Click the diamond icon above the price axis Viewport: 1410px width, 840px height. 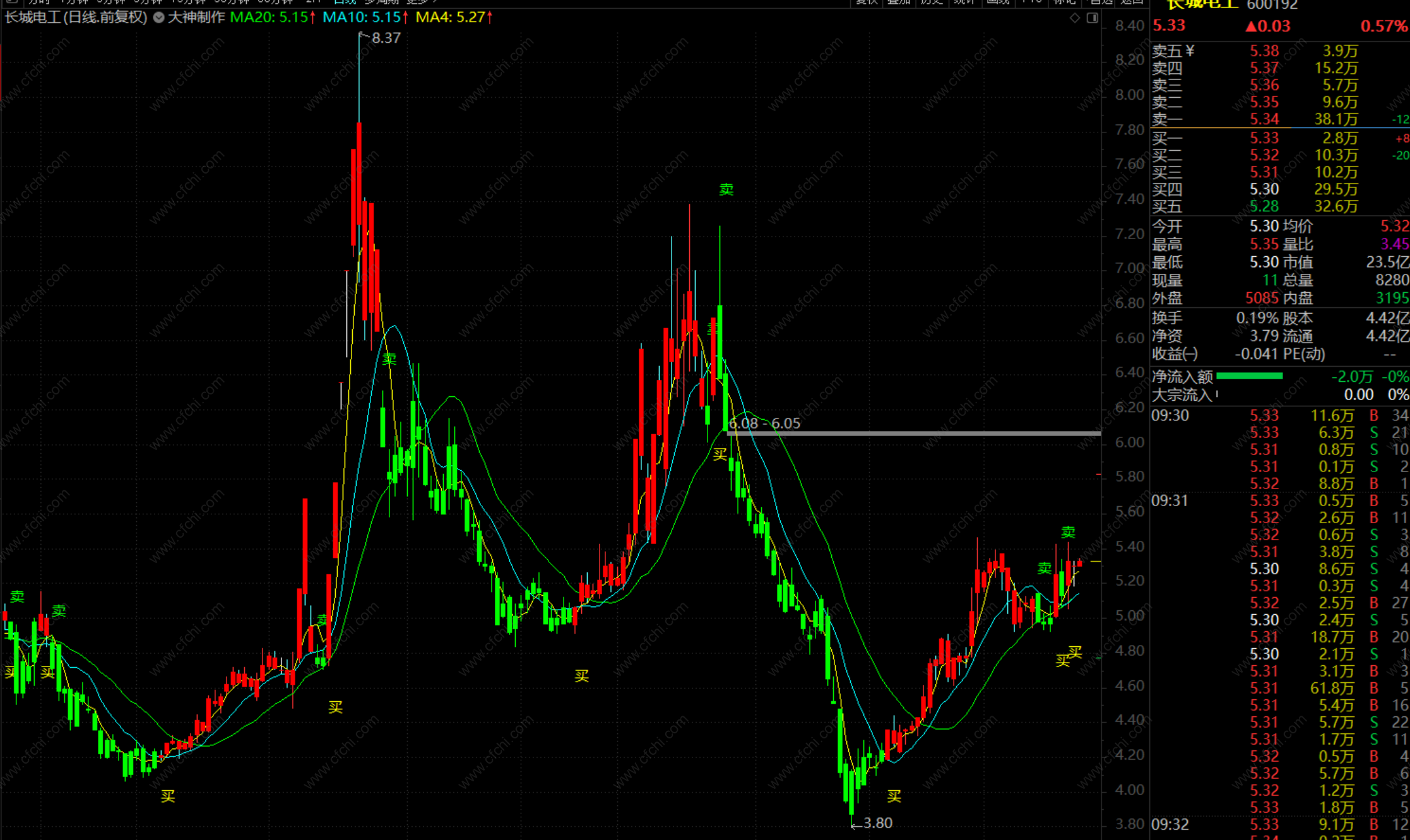[1075, 18]
